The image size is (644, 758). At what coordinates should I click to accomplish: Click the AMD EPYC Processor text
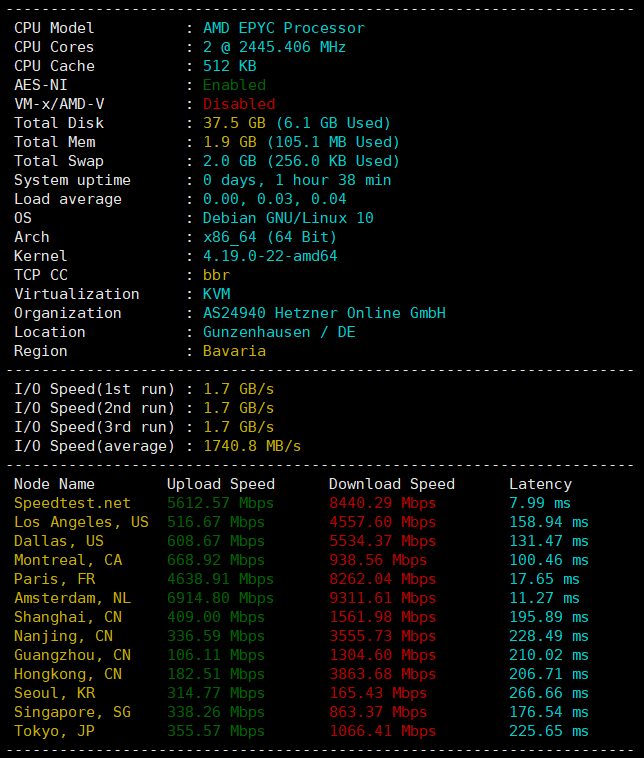pos(283,28)
